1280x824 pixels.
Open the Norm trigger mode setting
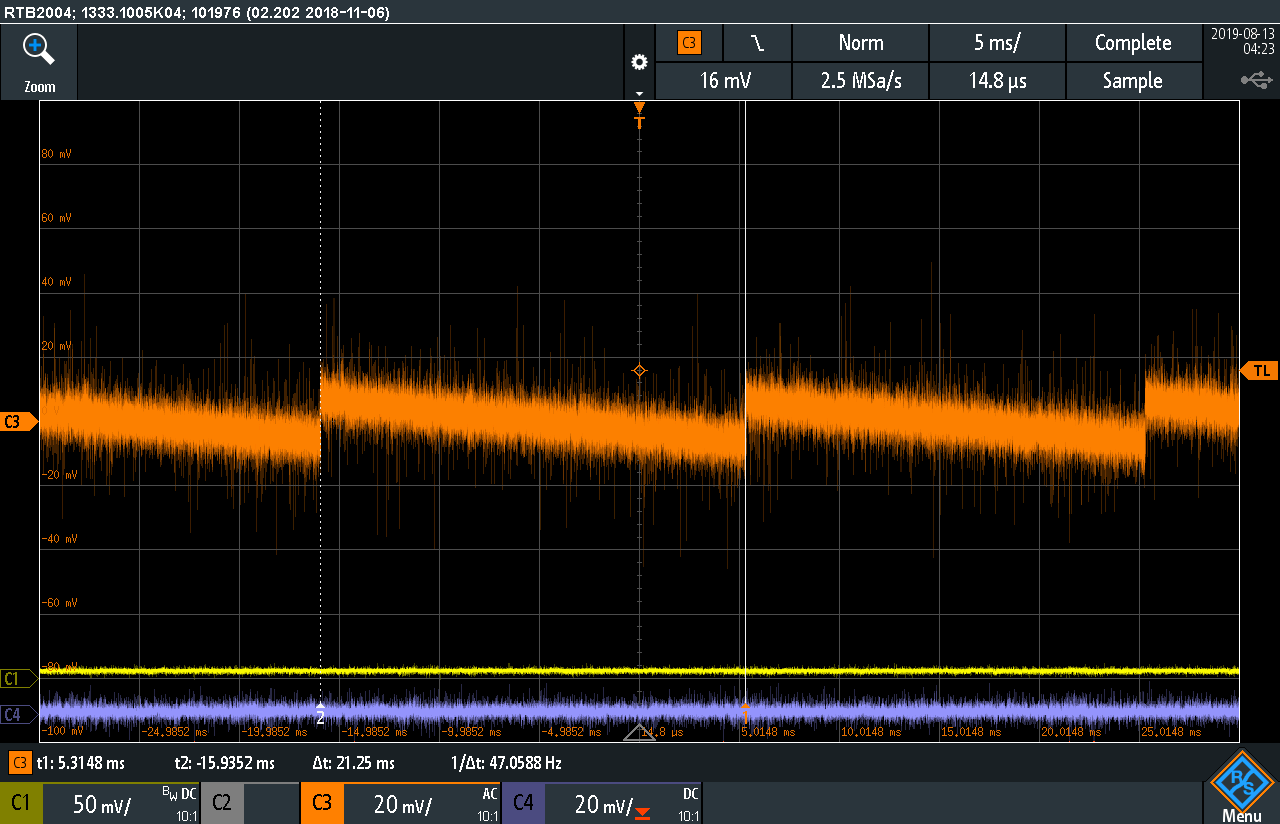(x=860, y=43)
